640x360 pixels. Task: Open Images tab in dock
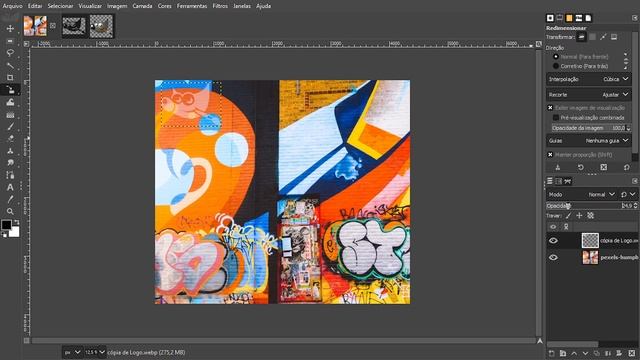point(579,18)
